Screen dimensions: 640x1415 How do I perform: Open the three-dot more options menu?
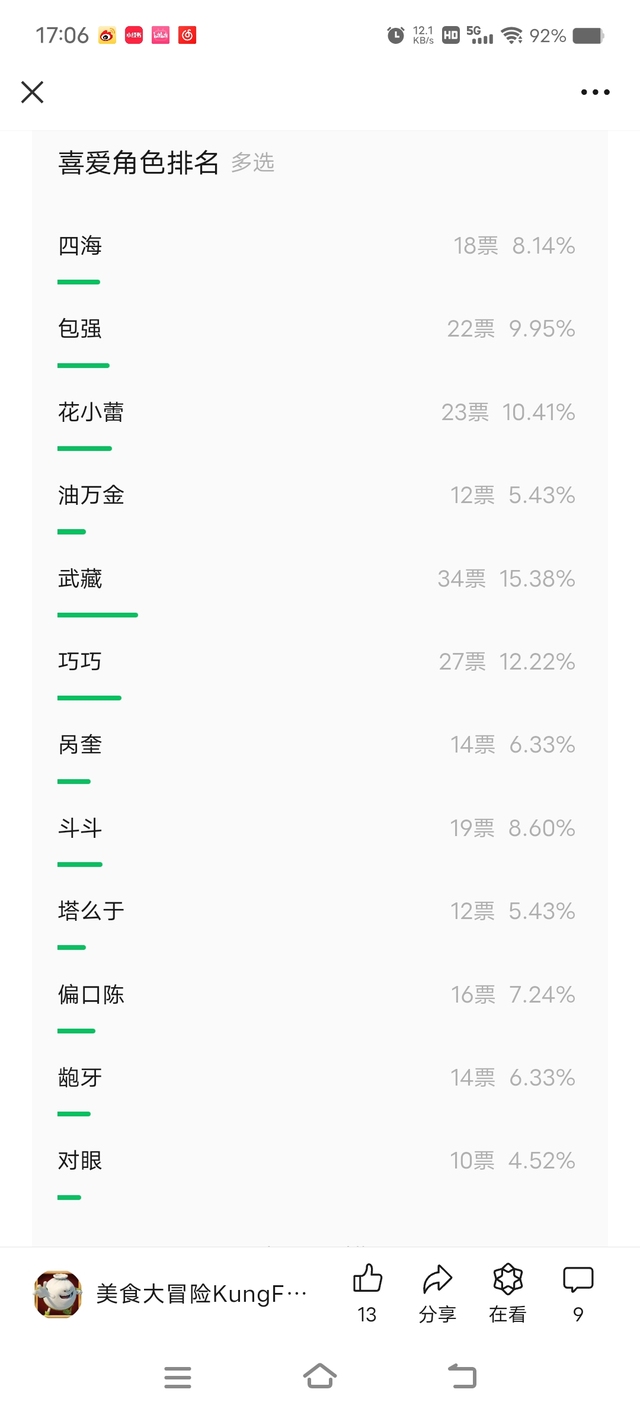[595, 92]
